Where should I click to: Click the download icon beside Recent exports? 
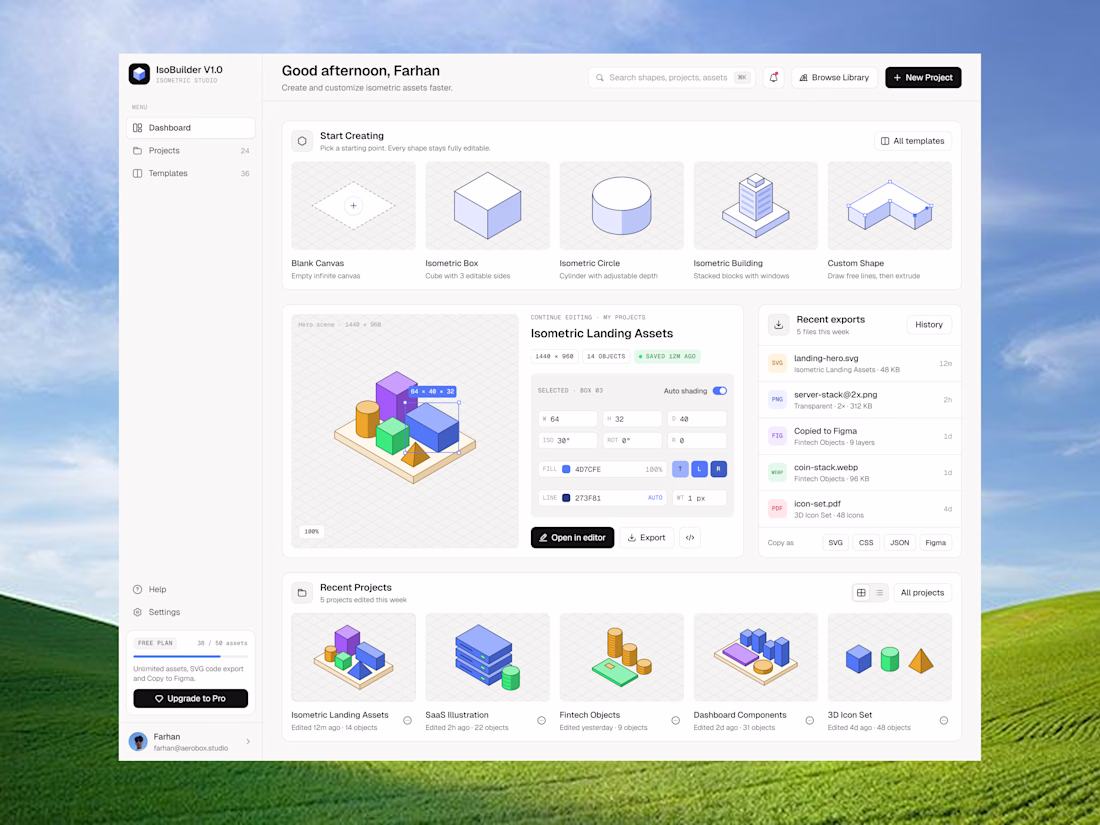(x=778, y=325)
